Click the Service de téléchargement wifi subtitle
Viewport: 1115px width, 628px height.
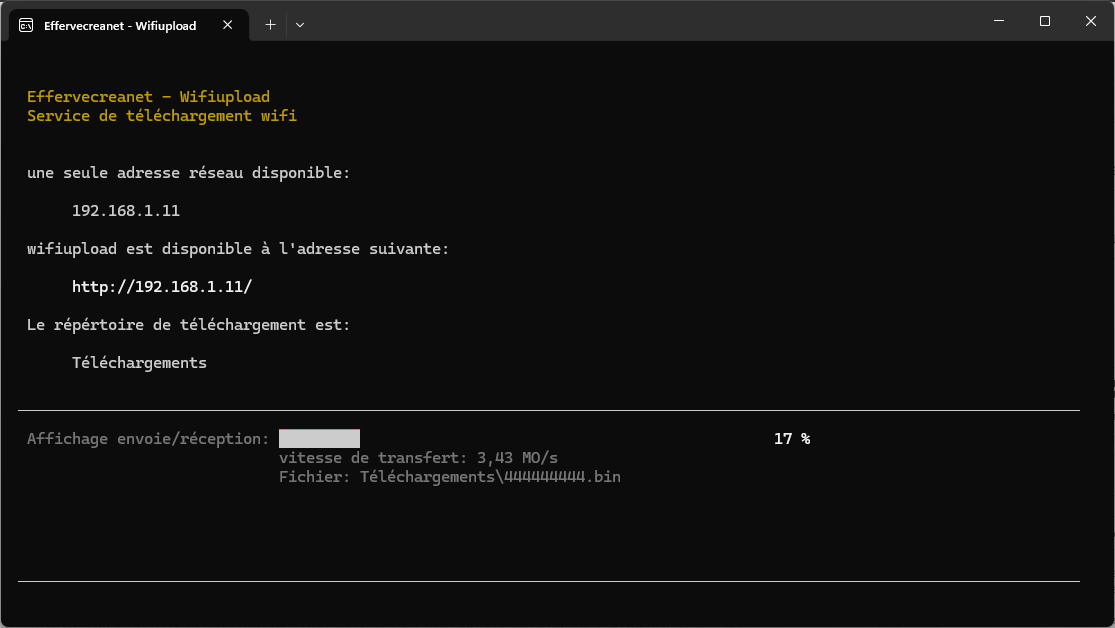point(162,116)
